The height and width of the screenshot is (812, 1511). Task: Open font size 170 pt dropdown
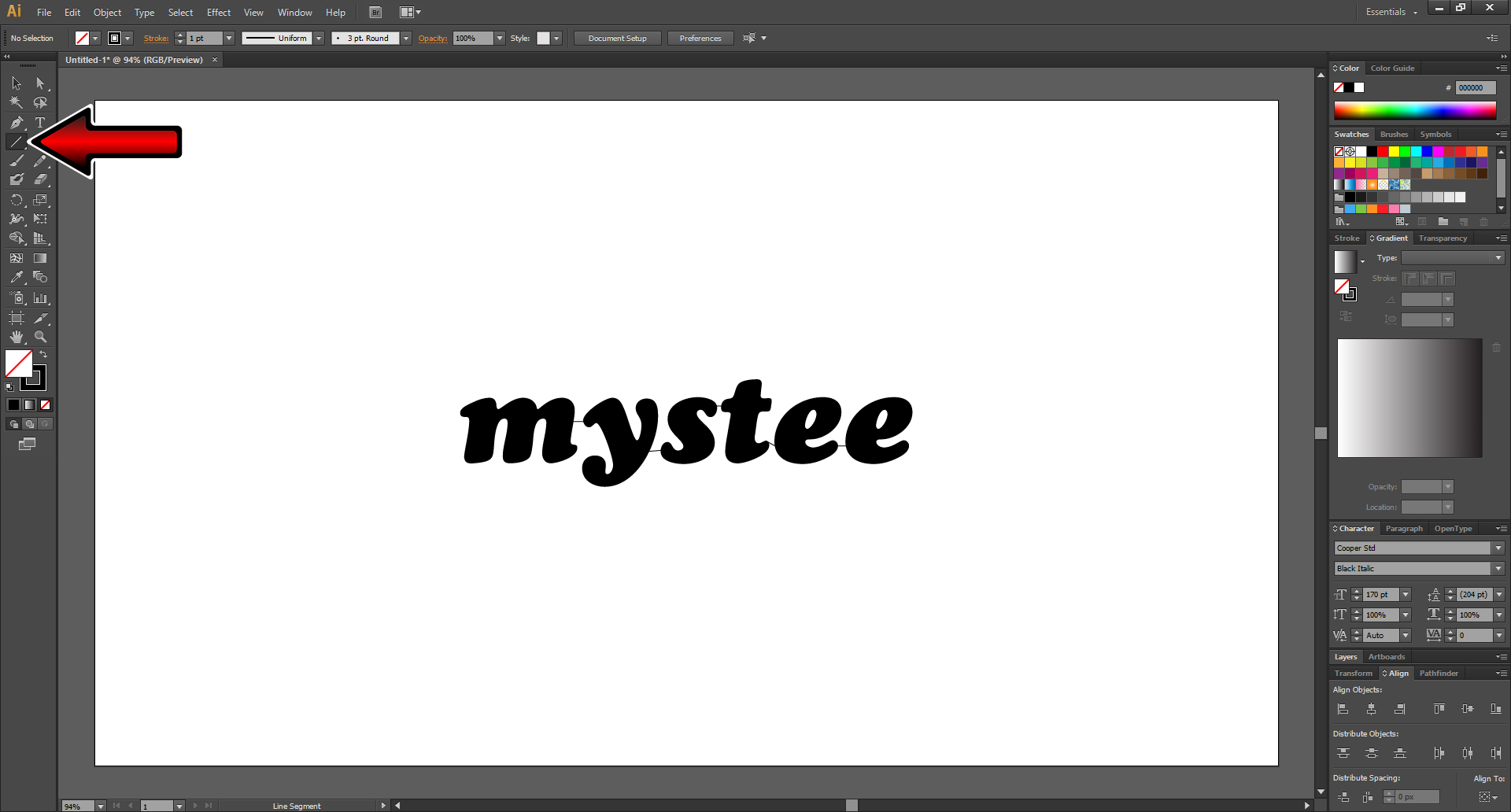pos(1406,595)
